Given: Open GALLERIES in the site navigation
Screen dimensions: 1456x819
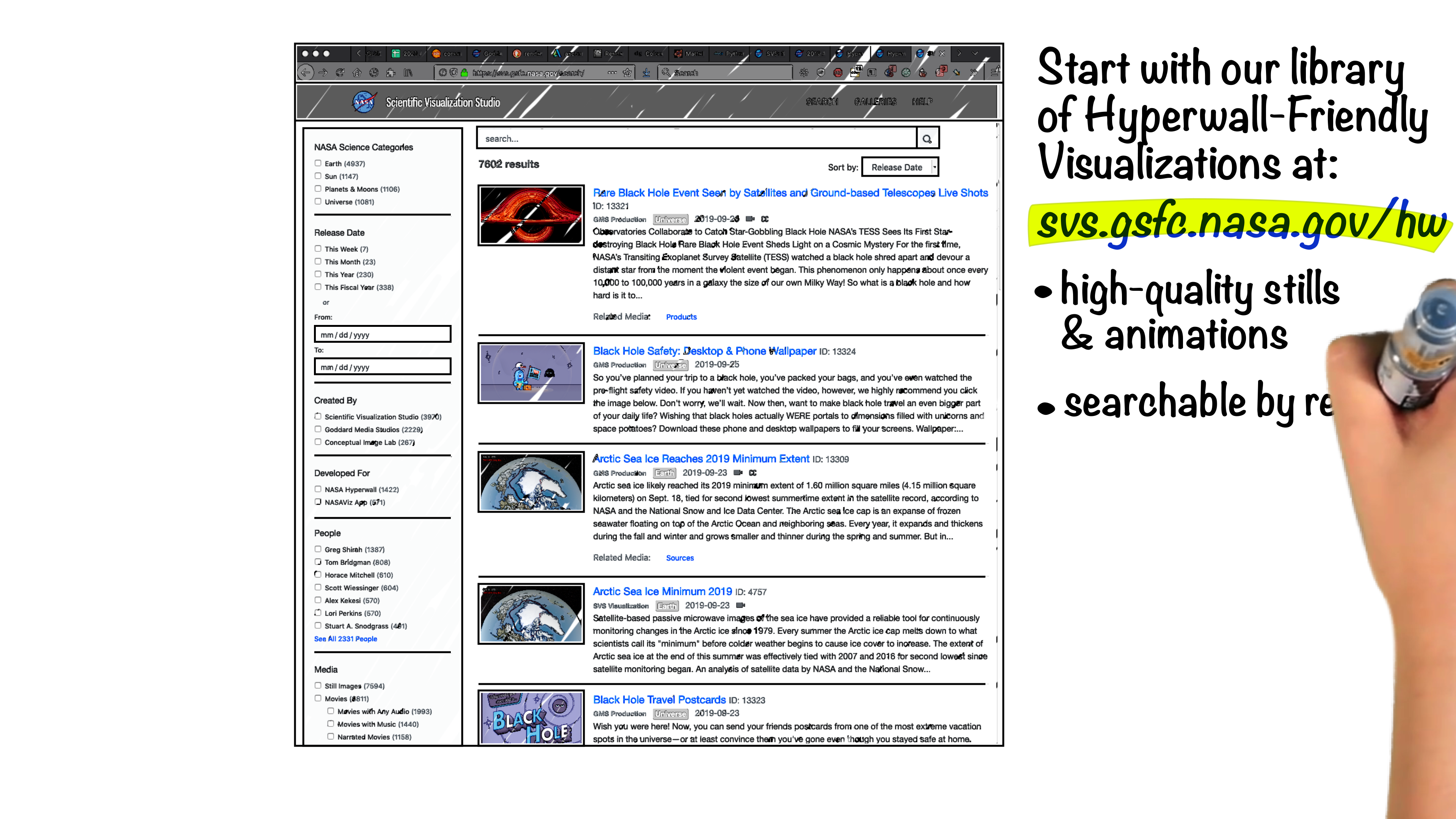Looking at the screenshot, I should point(875,102).
